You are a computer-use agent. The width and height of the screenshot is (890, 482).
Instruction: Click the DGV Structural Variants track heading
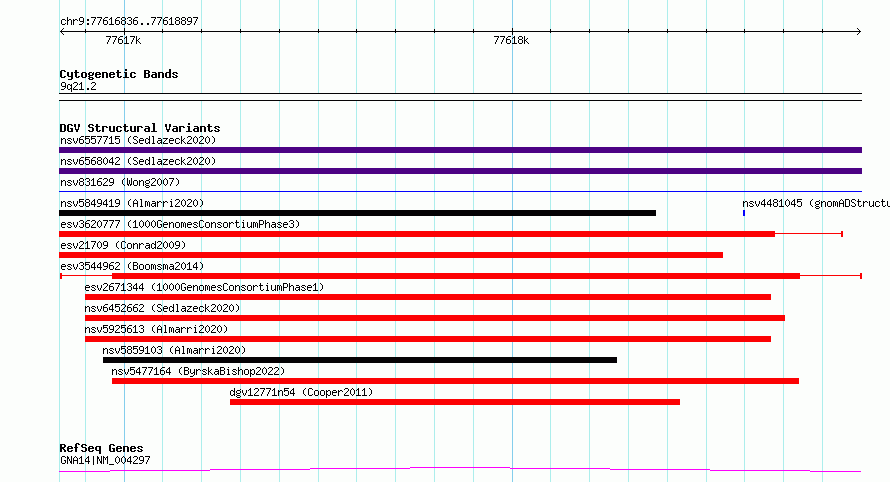pos(140,128)
